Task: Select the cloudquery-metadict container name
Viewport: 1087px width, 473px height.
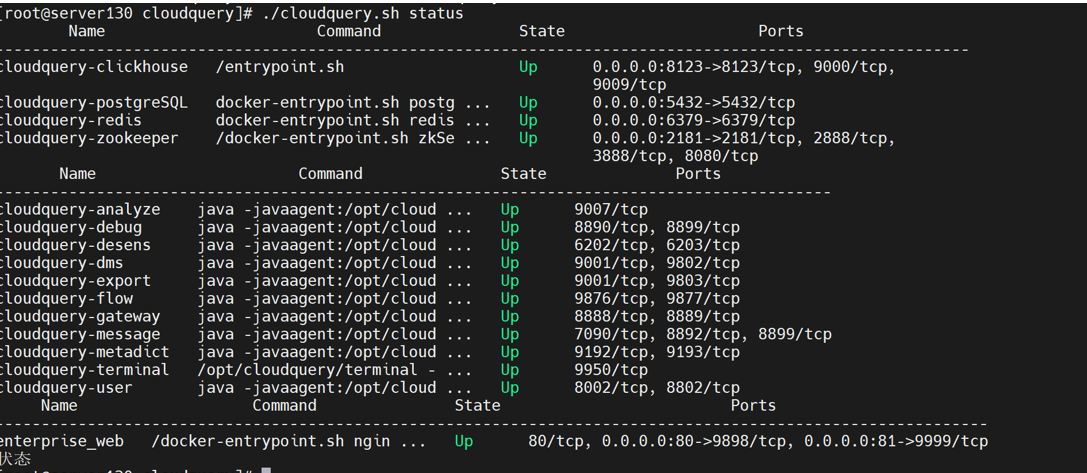Action: tap(85, 352)
